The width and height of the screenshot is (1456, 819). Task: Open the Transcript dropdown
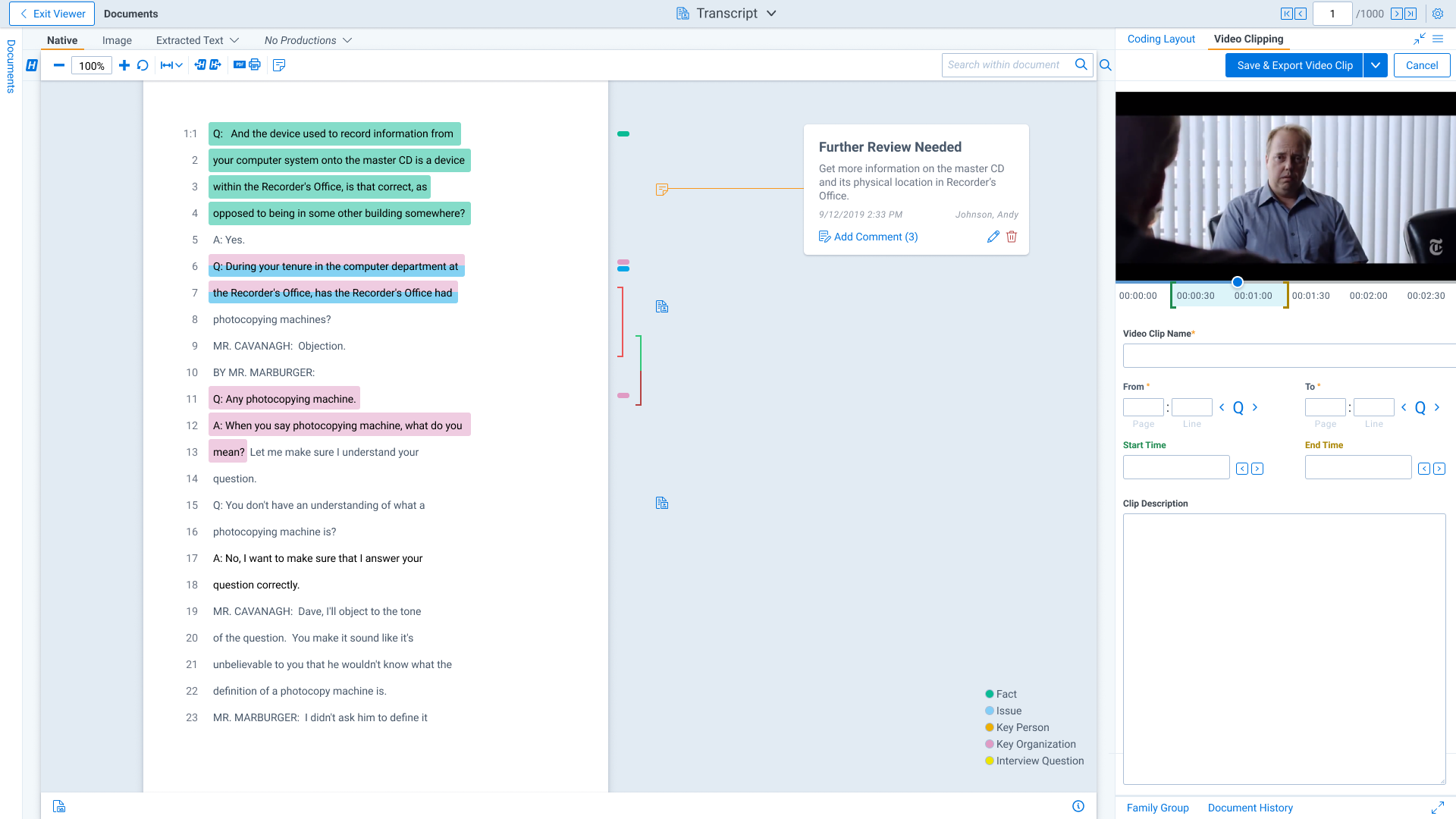[x=726, y=14]
